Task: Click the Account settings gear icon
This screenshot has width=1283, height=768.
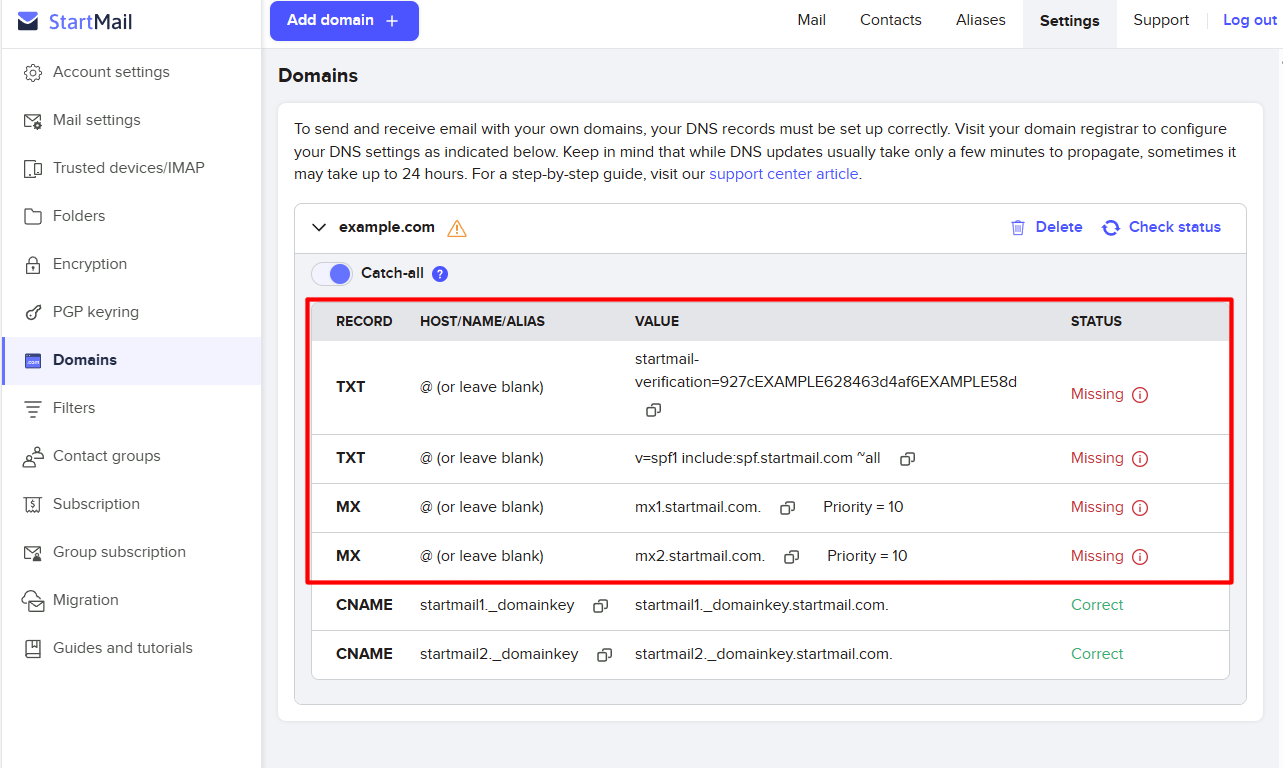Action: pos(33,73)
